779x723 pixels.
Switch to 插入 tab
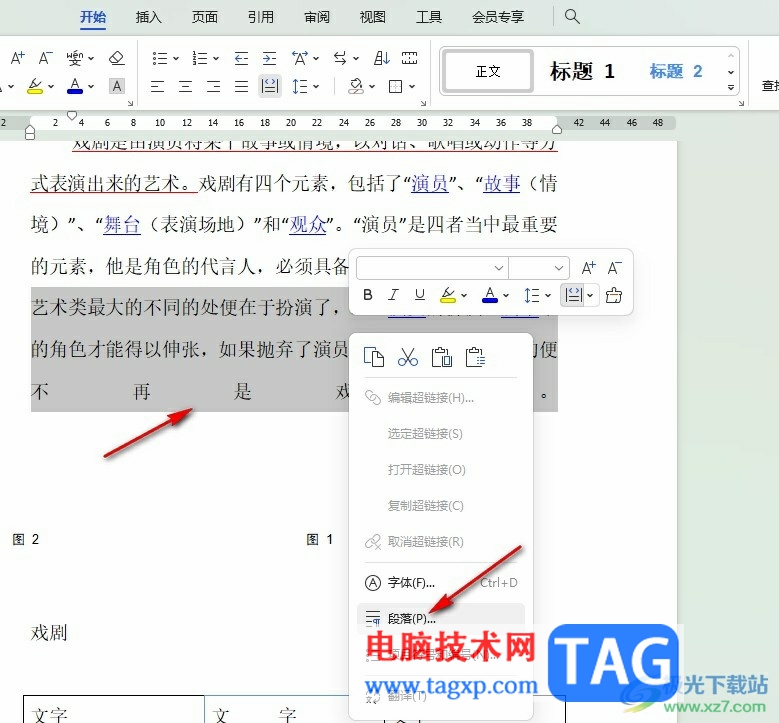click(149, 17)
